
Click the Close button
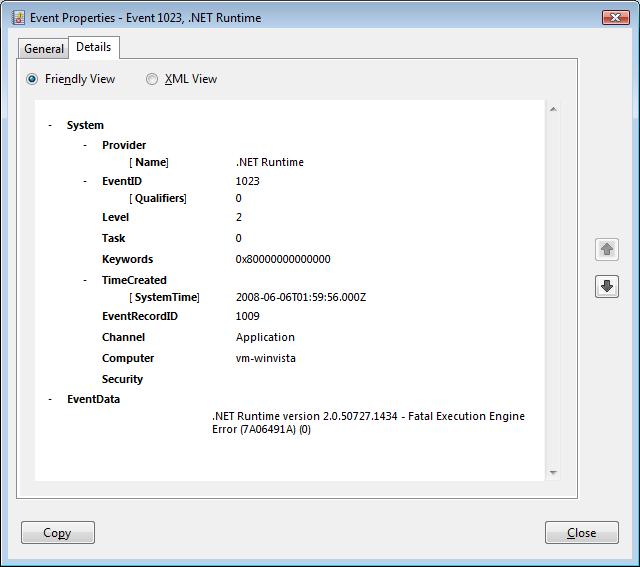click(x=582, y=532)
